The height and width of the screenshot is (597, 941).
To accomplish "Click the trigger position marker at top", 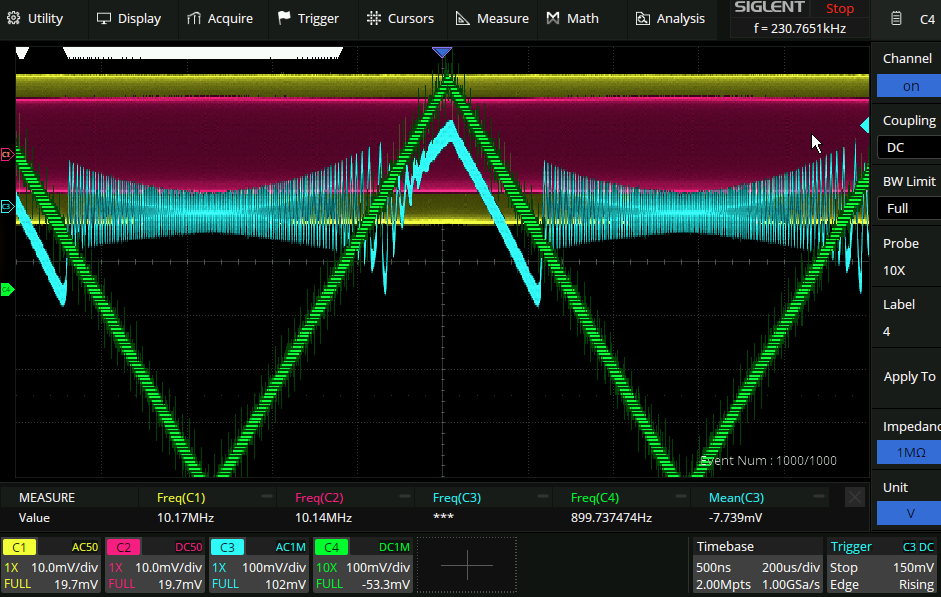I will pyautogui.click(x=442, y=52).
